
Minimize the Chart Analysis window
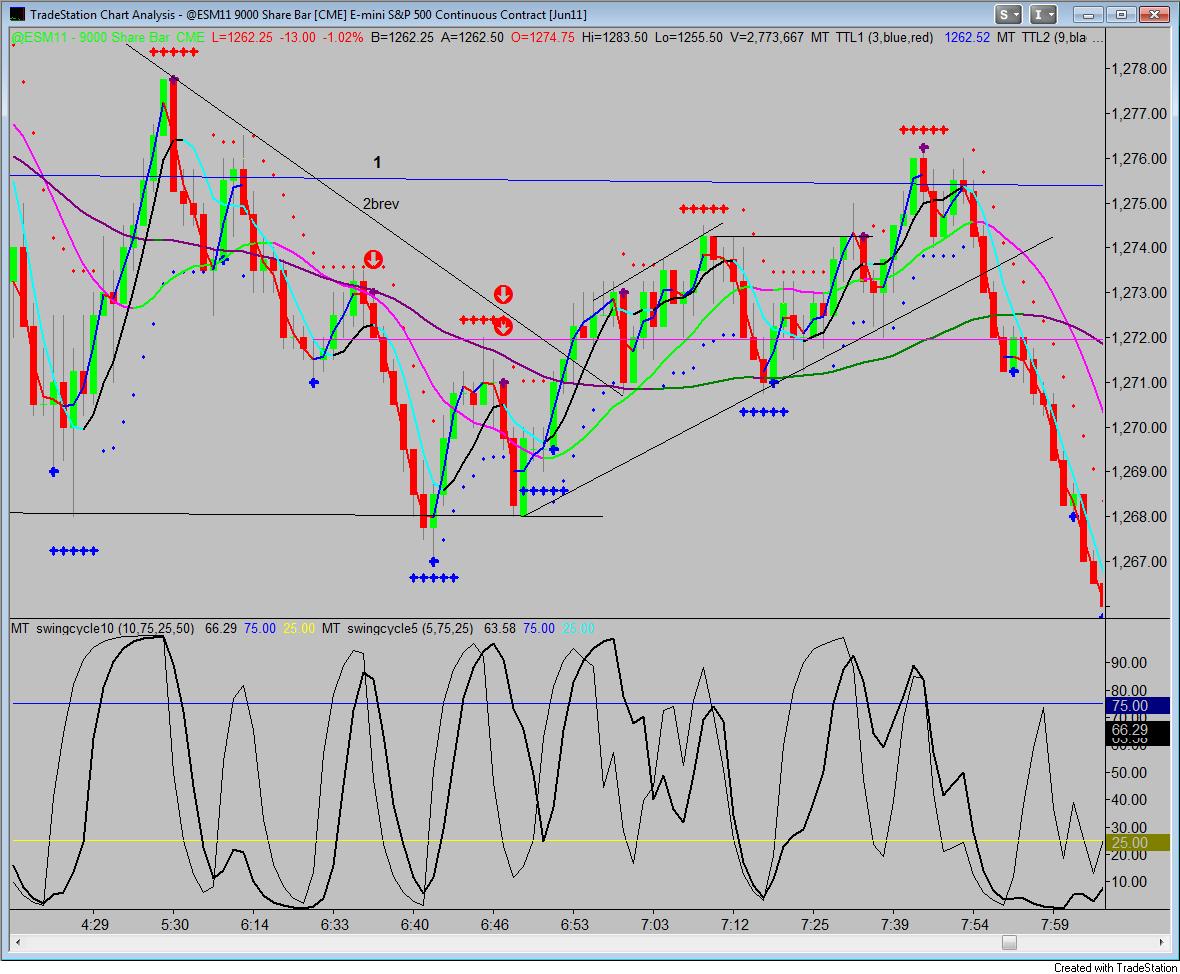(x=1087, y=14)
